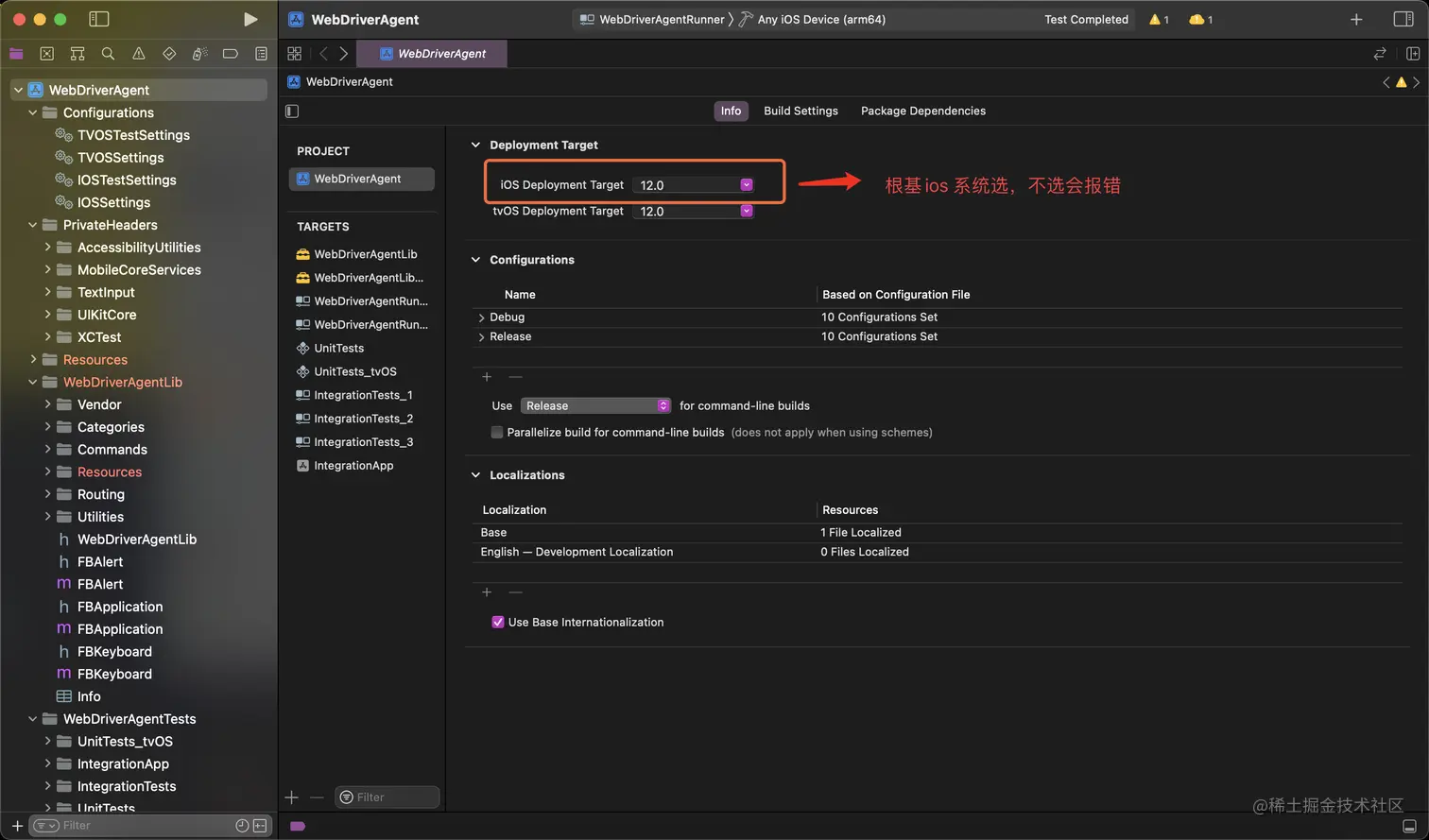The height and width of the screenshot is (840, 1429).
Task: Toggle debug area at bottom right
Action: [1409, 826]
